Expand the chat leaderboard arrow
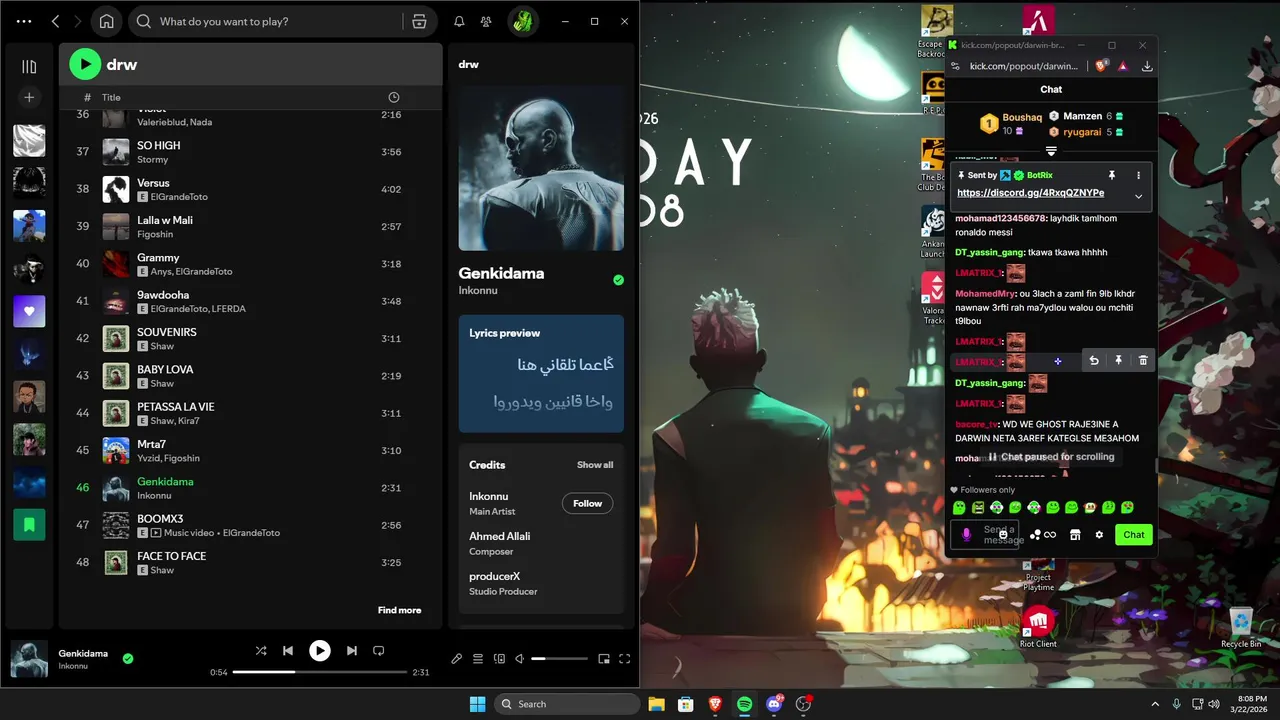Image resolution: width=1280 pixels, height=720 pixels. [1051, 151]
